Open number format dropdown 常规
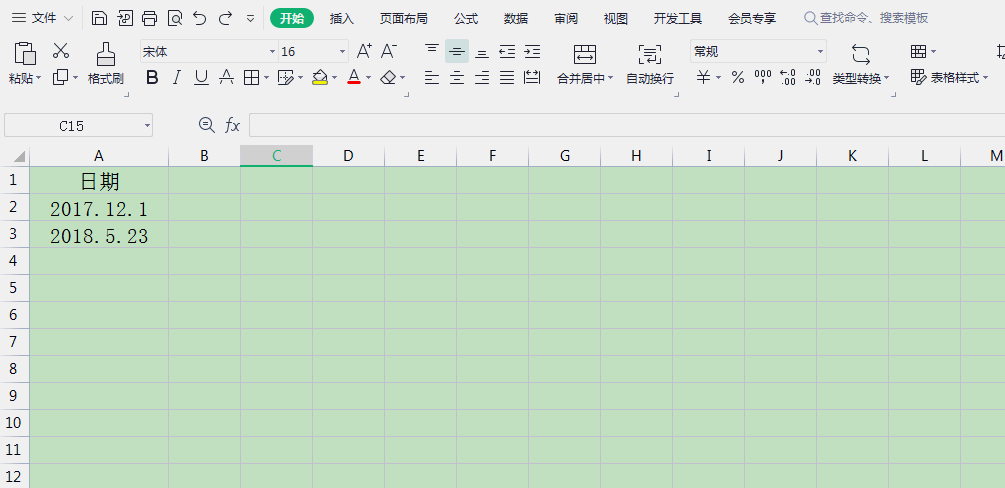Viewport: 1005px width, 488px height. coord(820,51)
